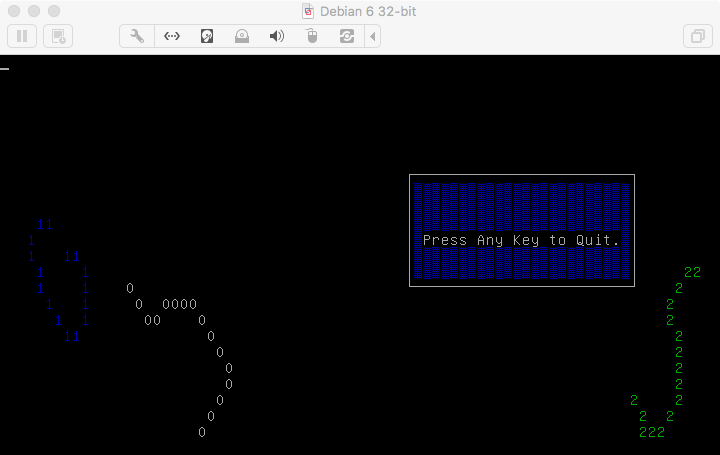720x455 pixels.
Task: Pause the Debian virtual machine
Action: tap(22, 36)
